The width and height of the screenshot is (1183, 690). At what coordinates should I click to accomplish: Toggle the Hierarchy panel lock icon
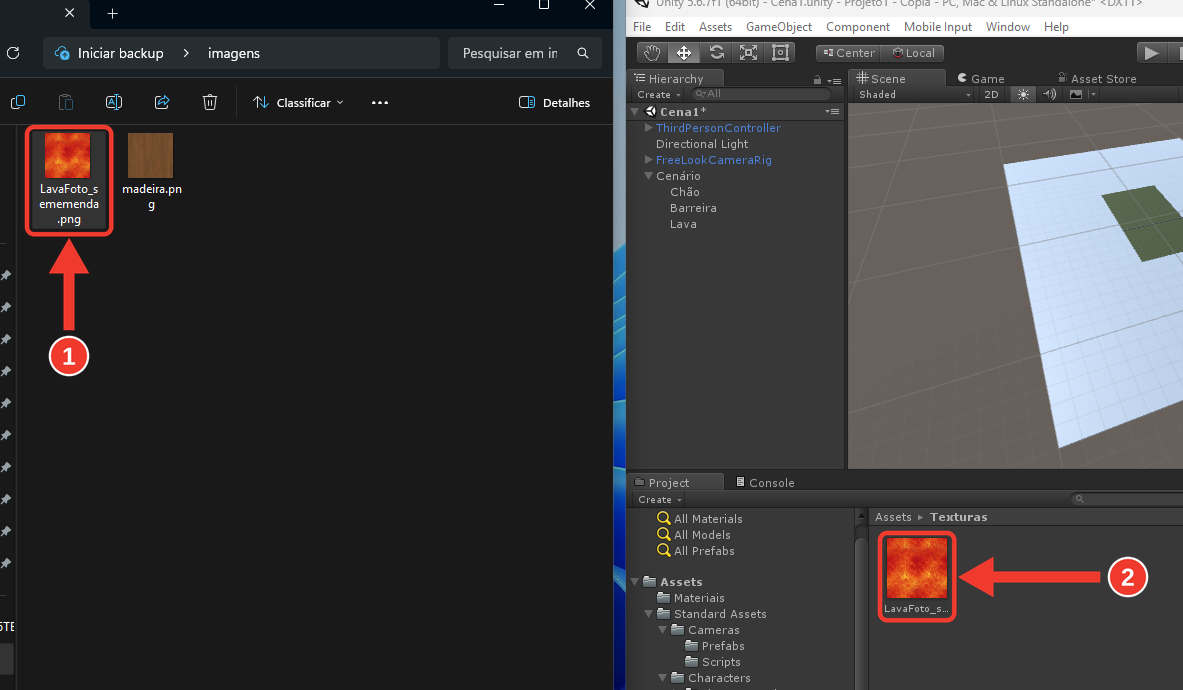817,79
